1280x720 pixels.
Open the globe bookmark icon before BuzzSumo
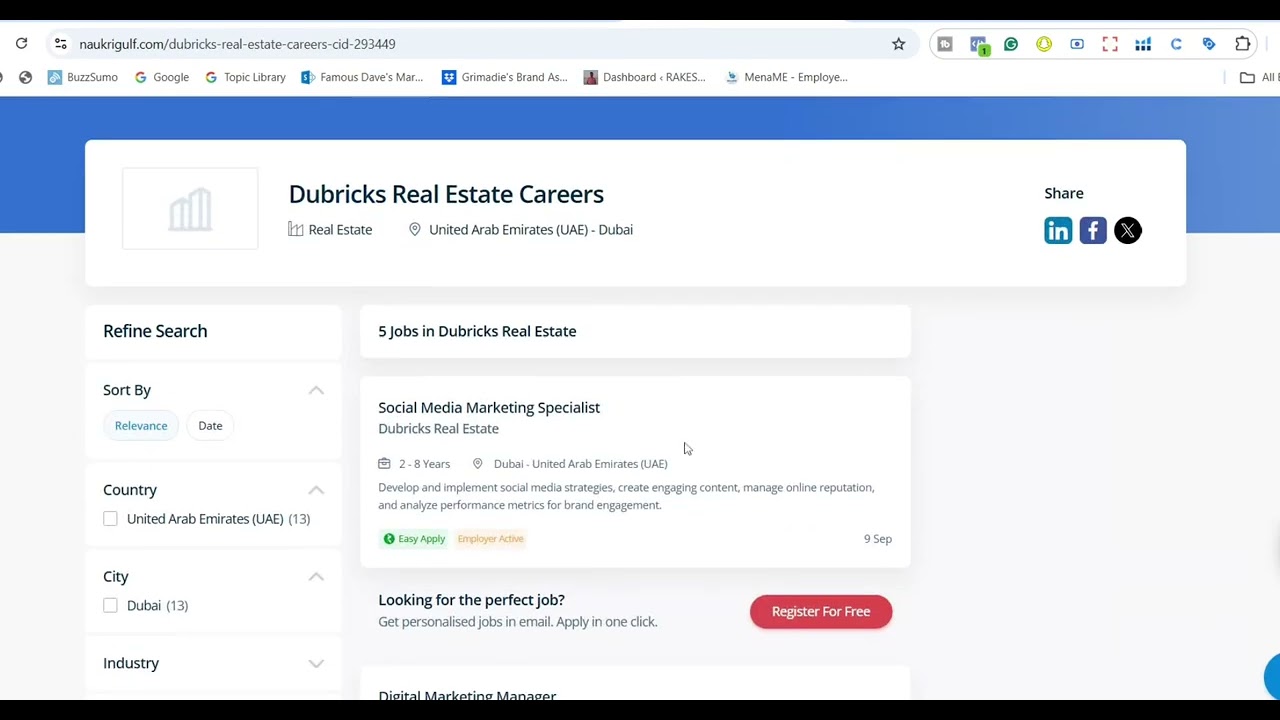[x=26, y=77]
